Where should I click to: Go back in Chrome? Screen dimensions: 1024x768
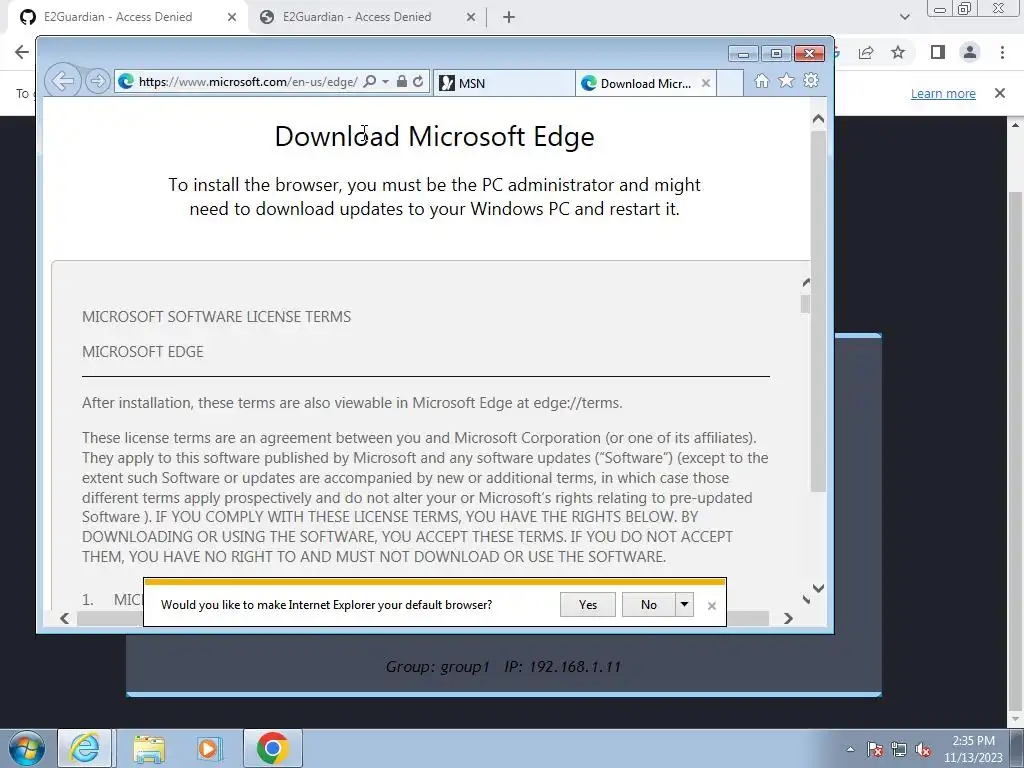(x=22, y=52)
